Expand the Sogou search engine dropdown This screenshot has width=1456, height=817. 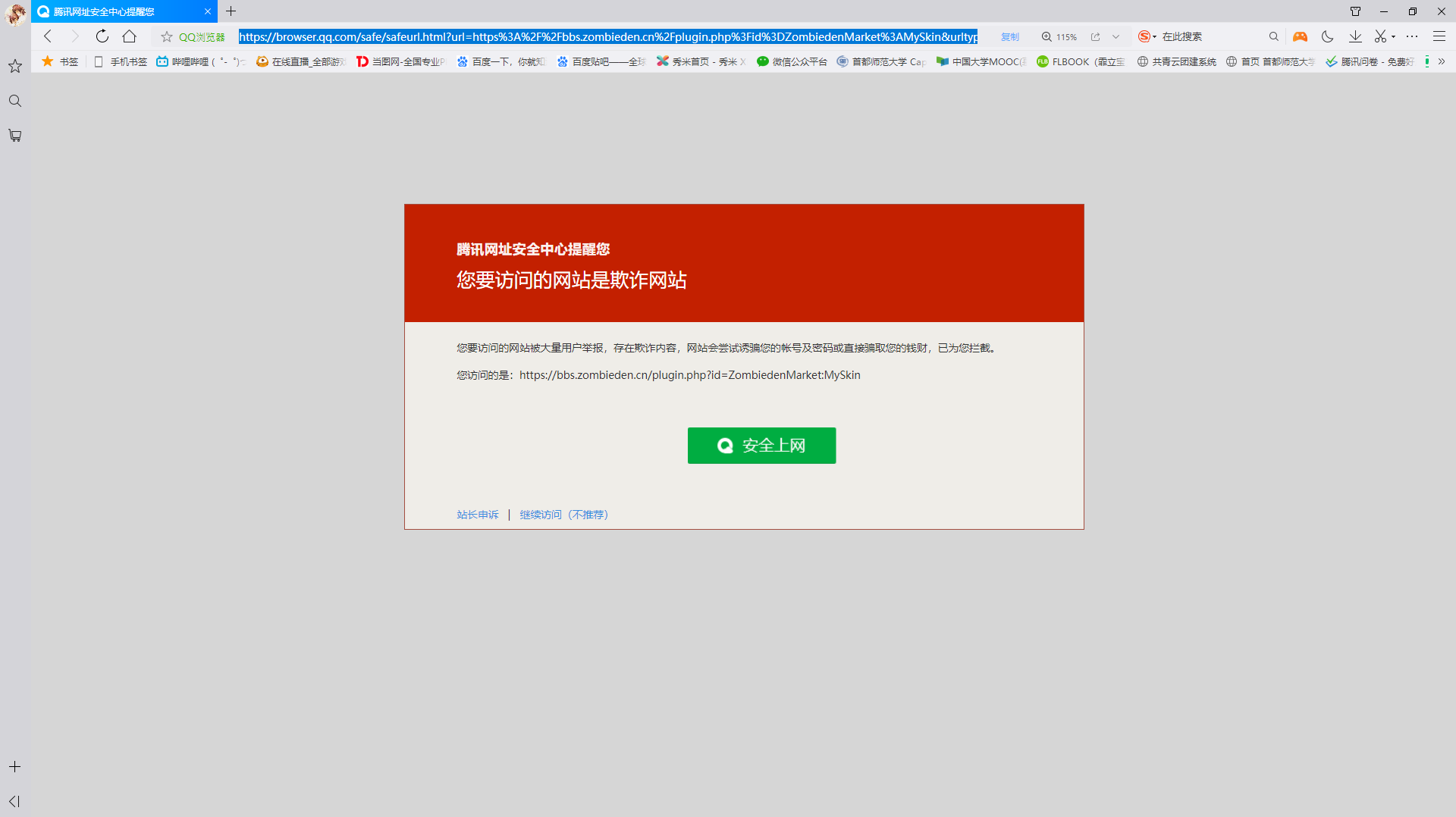[1154, 37]
